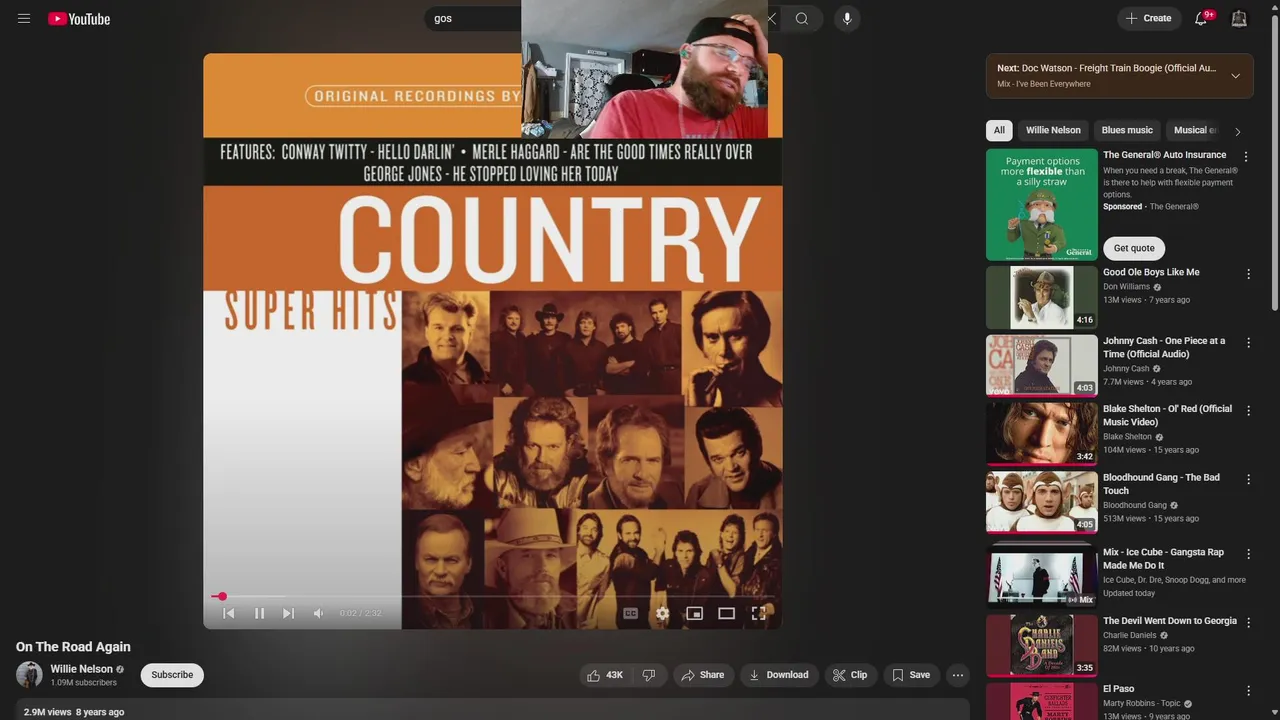Click the search magnifier button
This screenshot has height=720, width=1280.
pyautogui.click(x=802, y=18)
